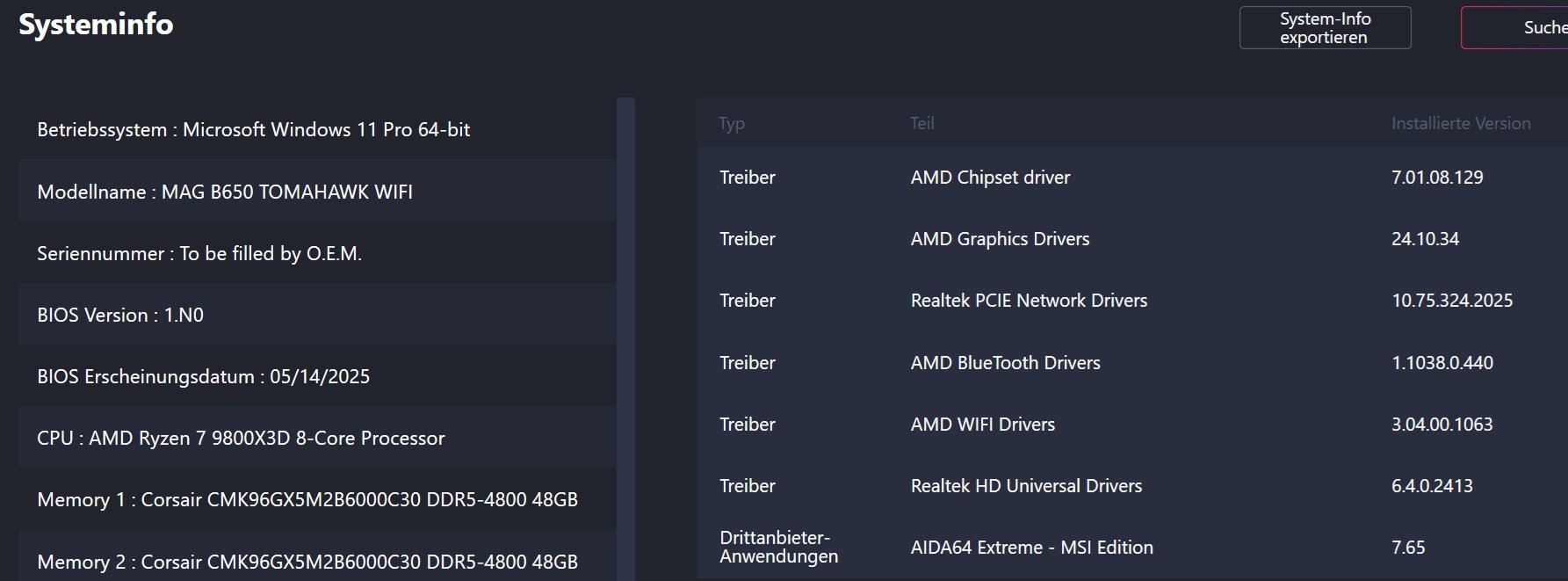Select the AMD Graphics Drivers entry
The height and width of the screenshot is (581, 1568).
pos(1132,239)
